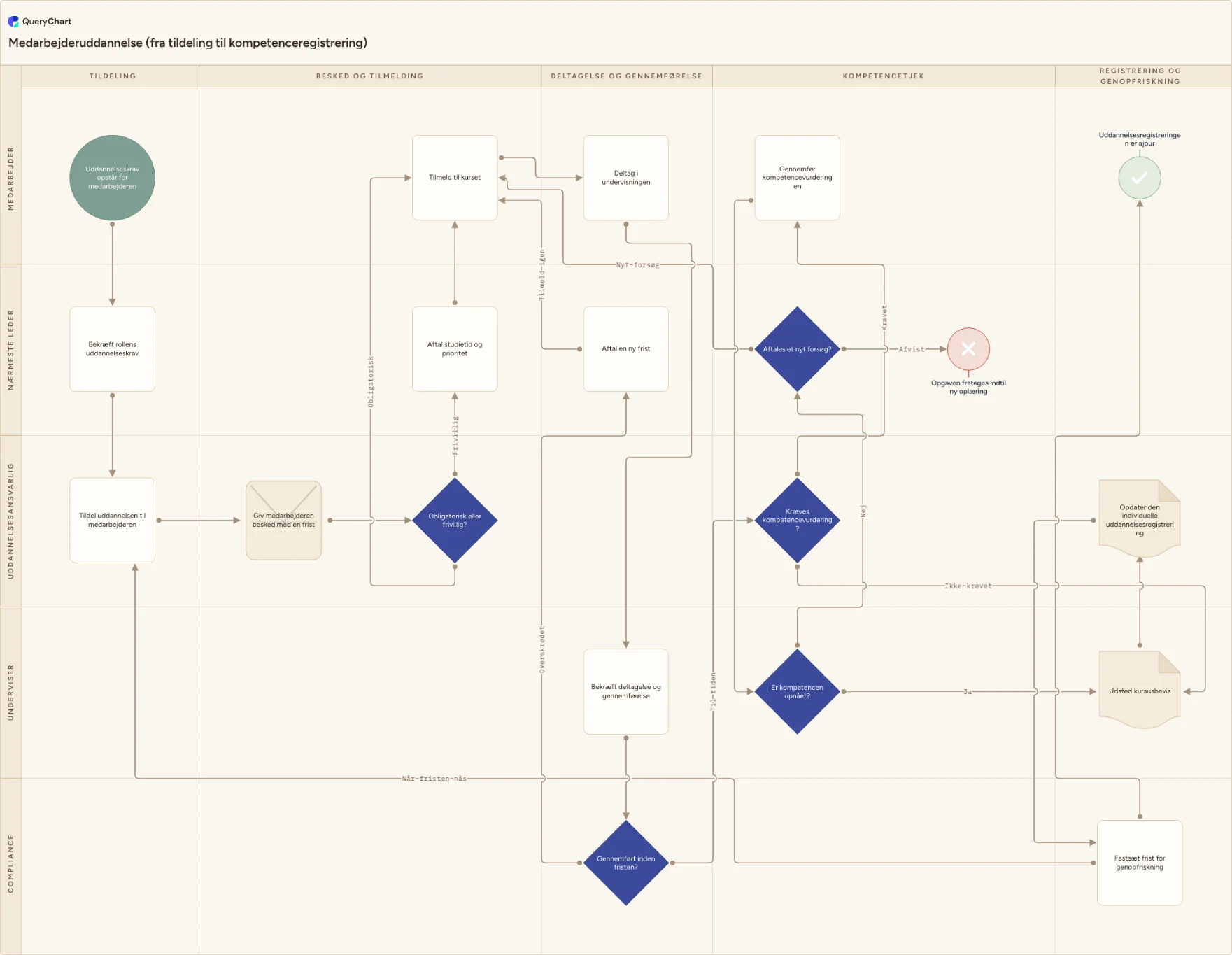This screenshot has width=1232, height=955.
Task: Click the 'Når-fristen-nås' connector label
Action: pyautogui.click(x=434, y=779)
